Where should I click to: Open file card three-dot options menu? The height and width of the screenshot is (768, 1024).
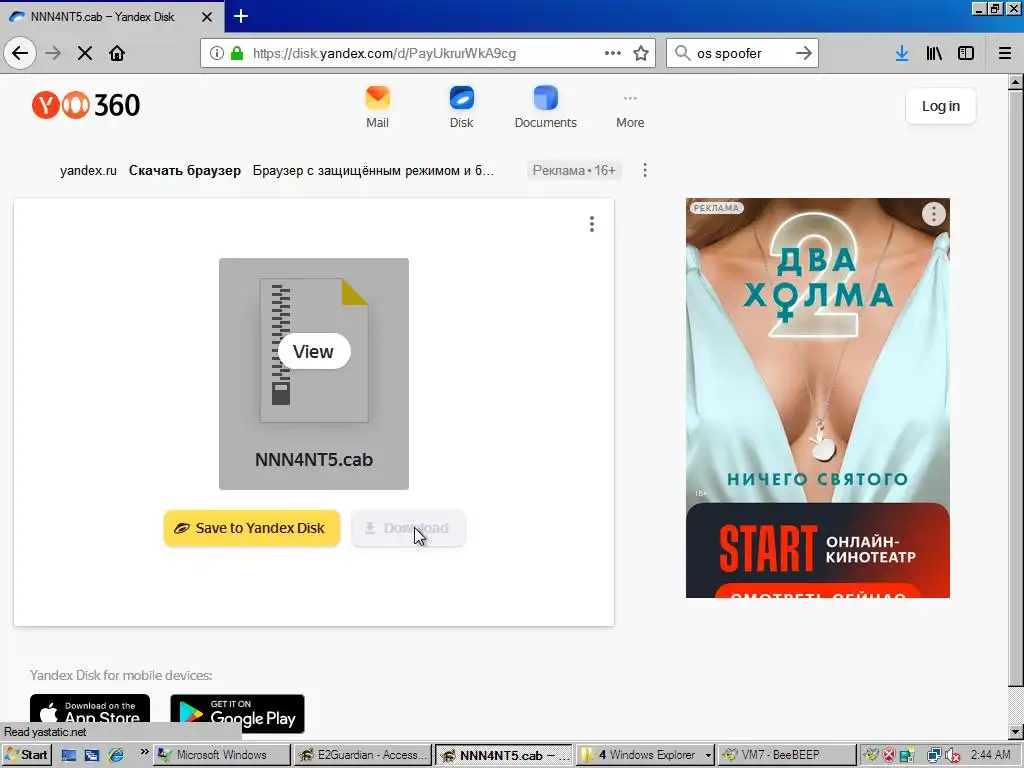(x=592, y=224)
